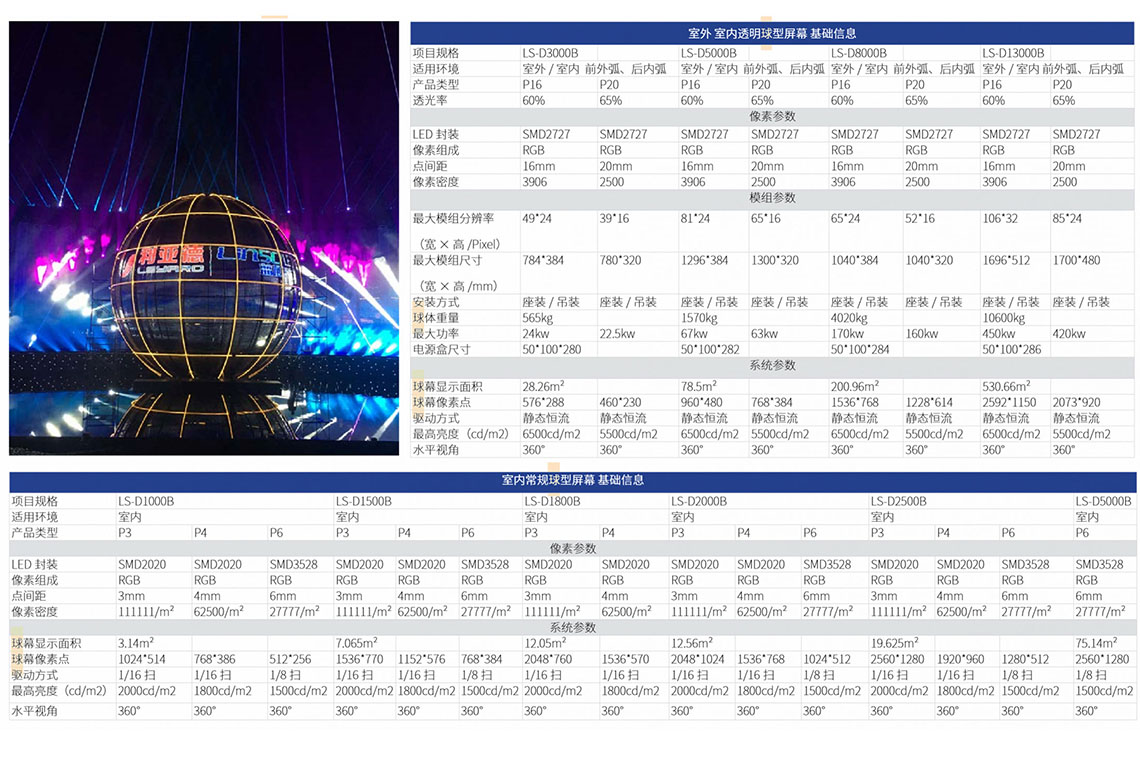The height and width of the screenshot is (766, 1140).
Task: Select the 室外 室内透明球型屏幕 基础信息 title bar
Action: coord(772,34)
